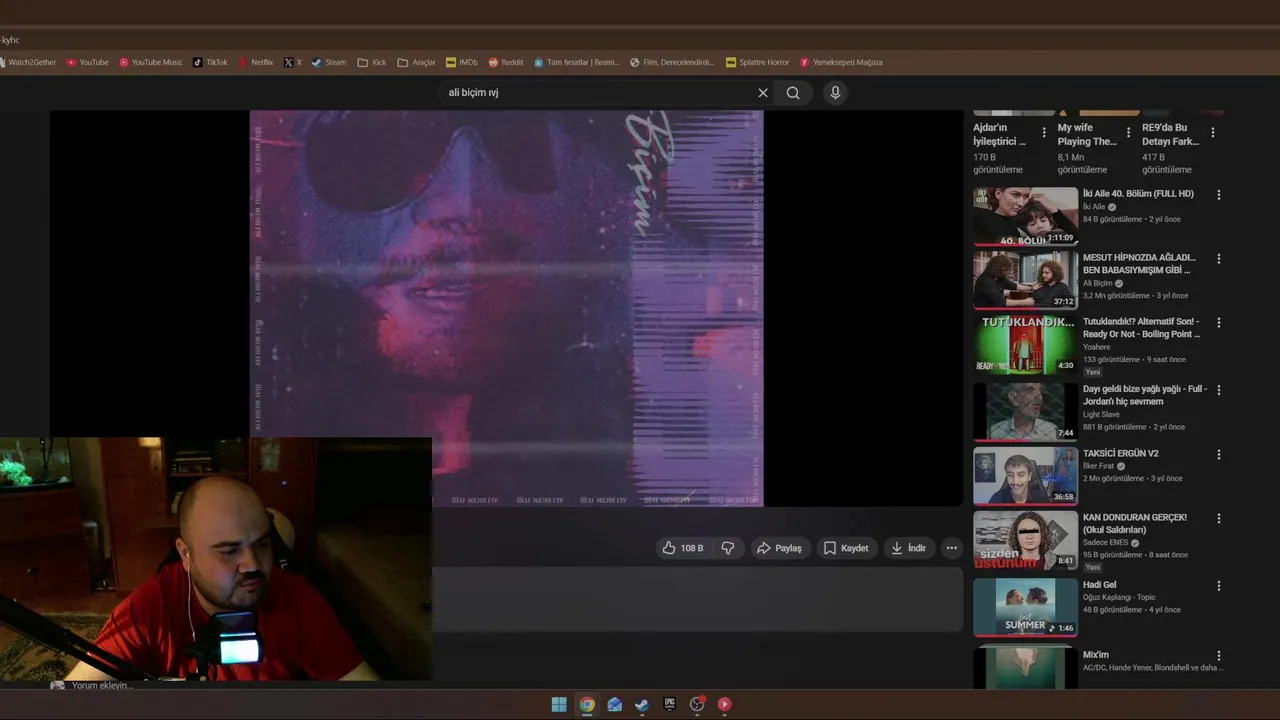Open options menu for 'Hadi Gel' video
This screenshot has height=720, width=1280.
1218,586
